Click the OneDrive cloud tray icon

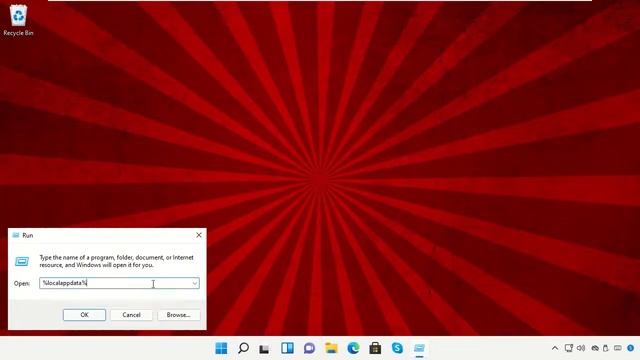tap(595, 348)
